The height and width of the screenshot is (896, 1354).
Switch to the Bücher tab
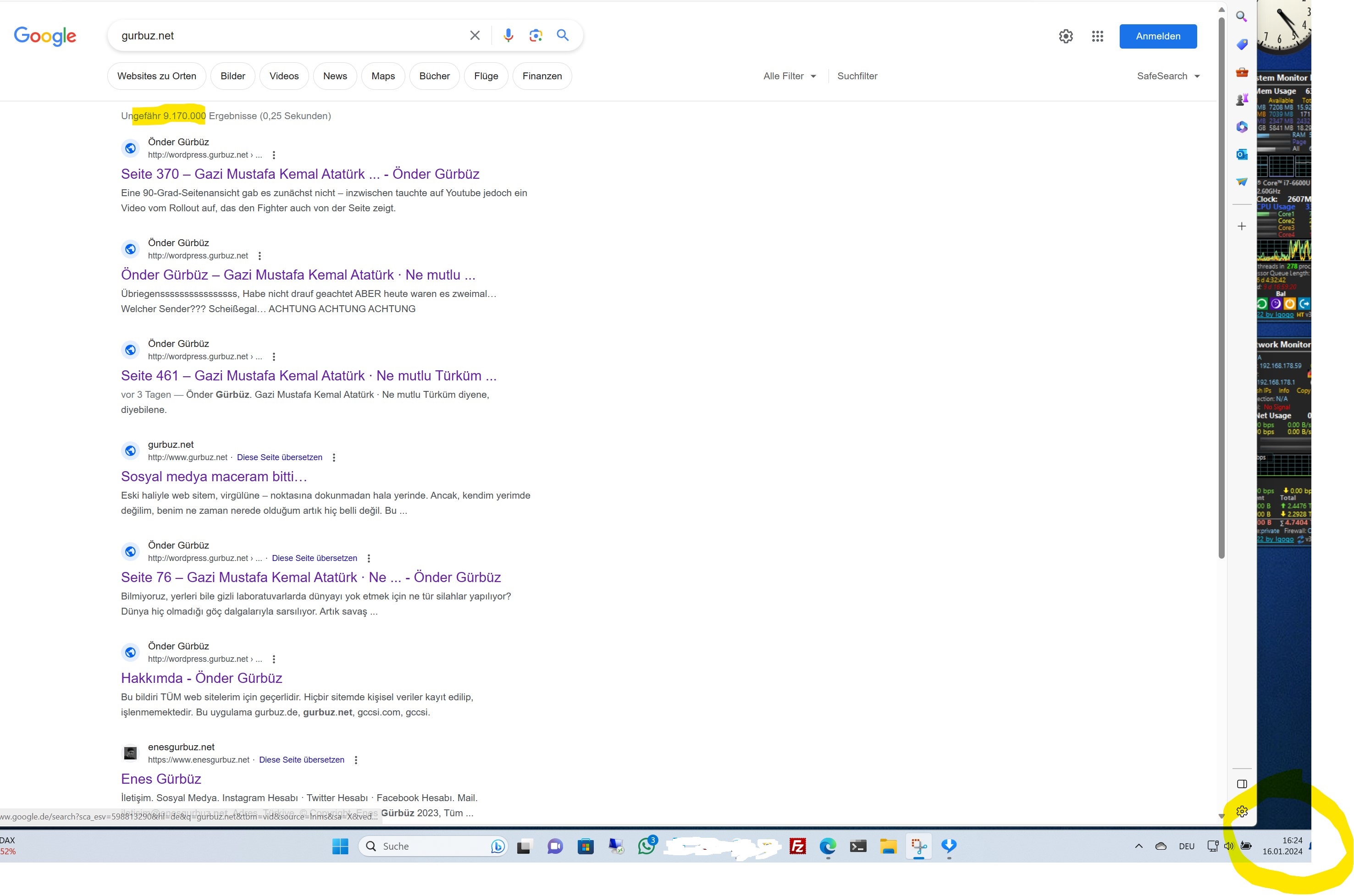pos(434,76)
